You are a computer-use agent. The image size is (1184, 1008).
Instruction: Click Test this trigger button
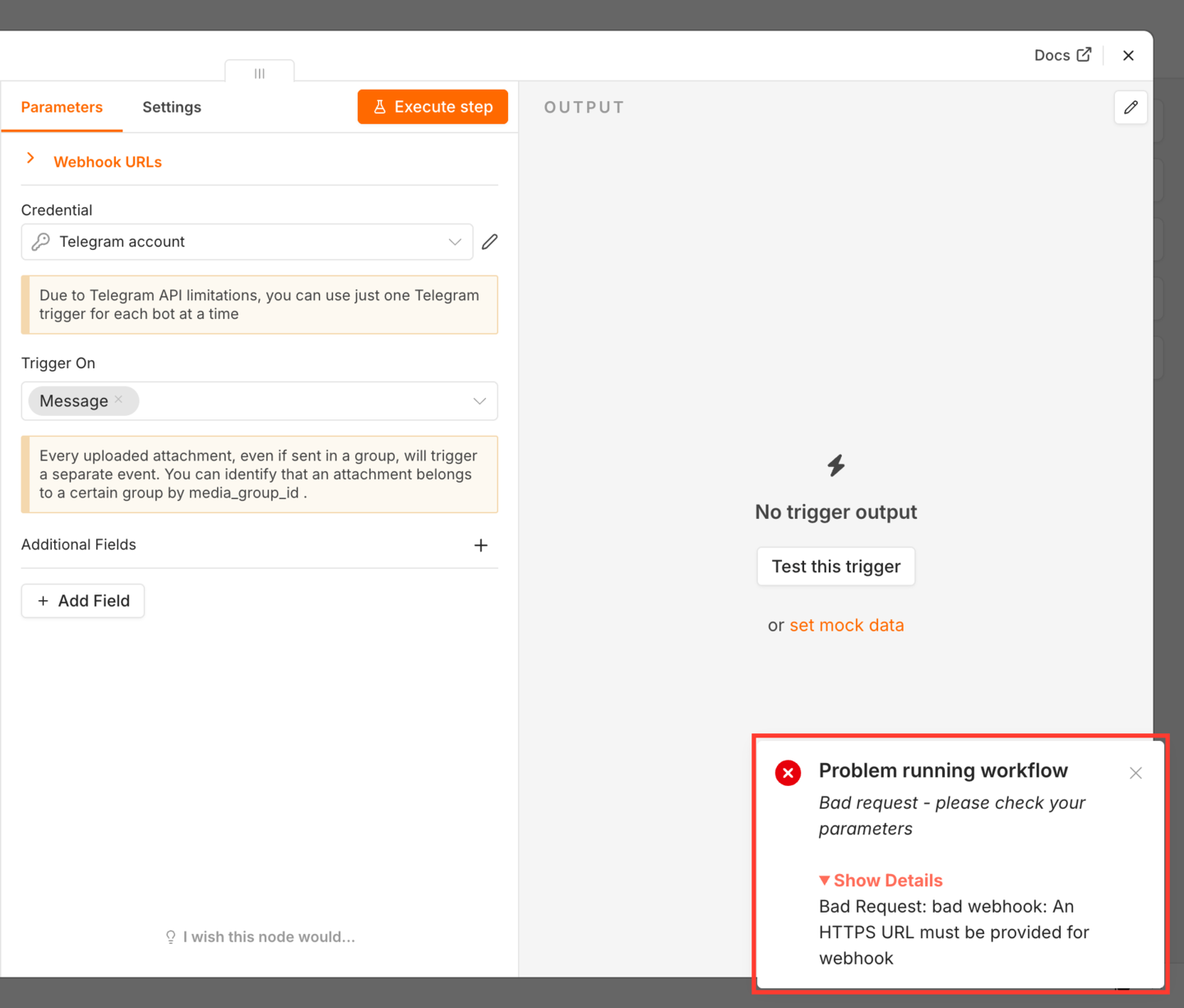(836, 566)
